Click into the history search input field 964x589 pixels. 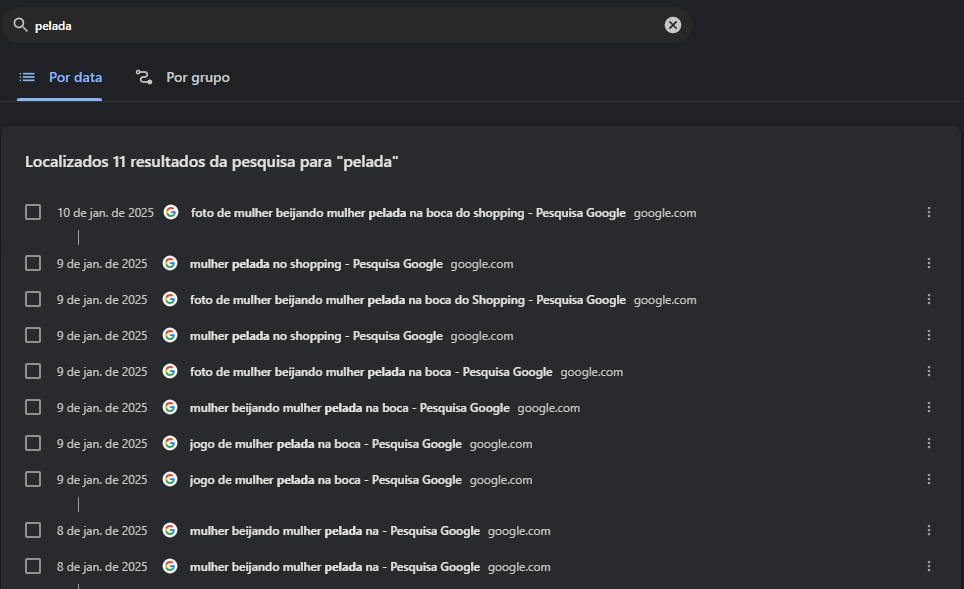click(x=346, y=26)
